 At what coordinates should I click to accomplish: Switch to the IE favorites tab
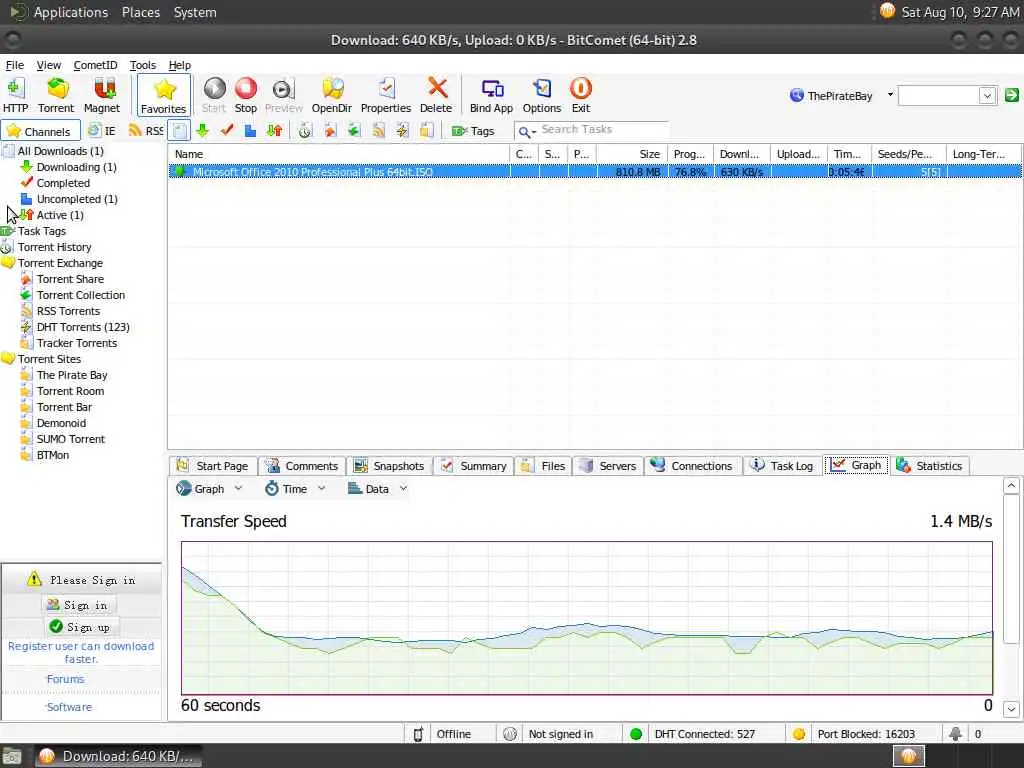point(102,131)
